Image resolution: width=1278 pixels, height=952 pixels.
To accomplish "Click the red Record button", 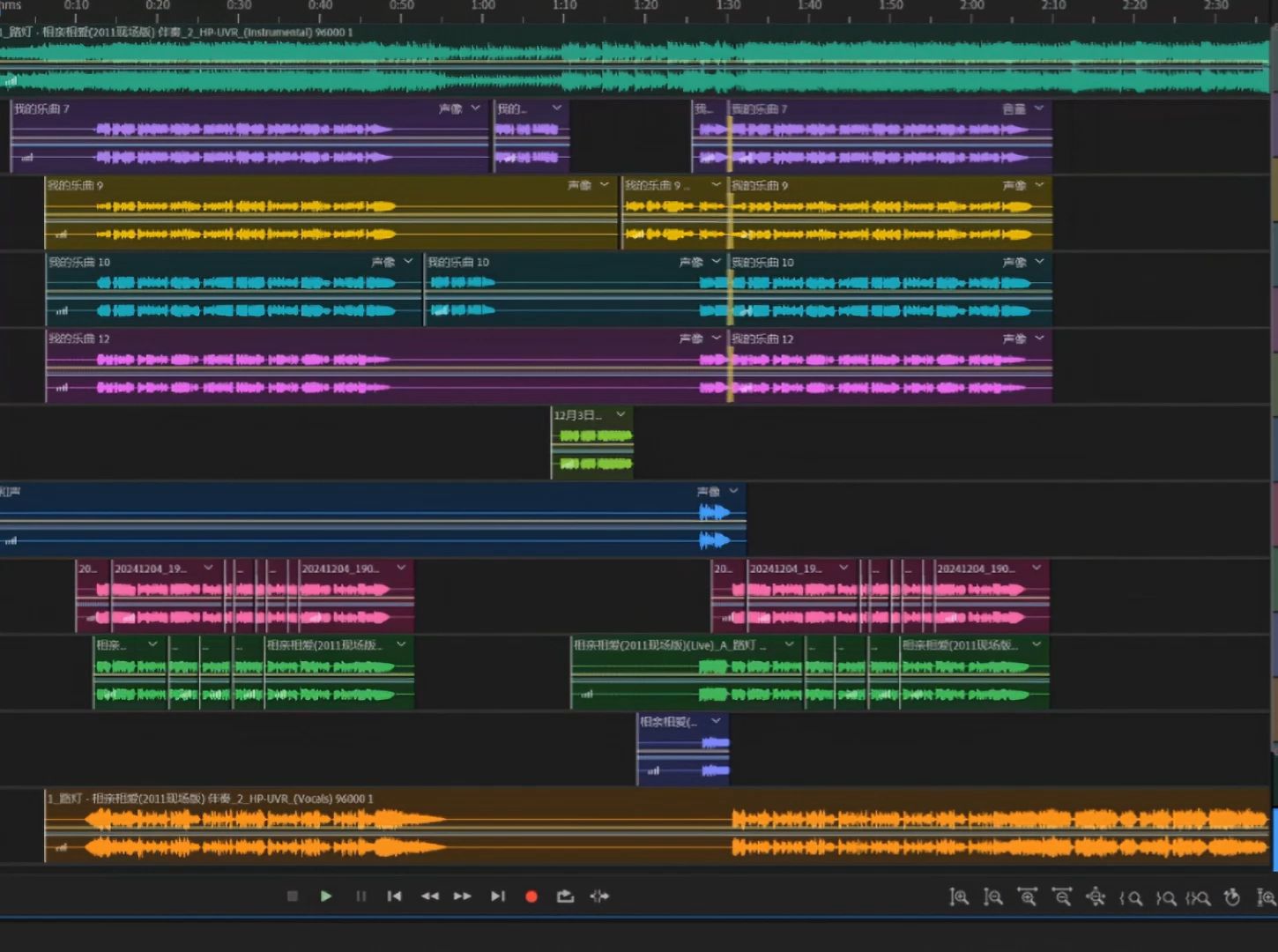I will [531, 896].
